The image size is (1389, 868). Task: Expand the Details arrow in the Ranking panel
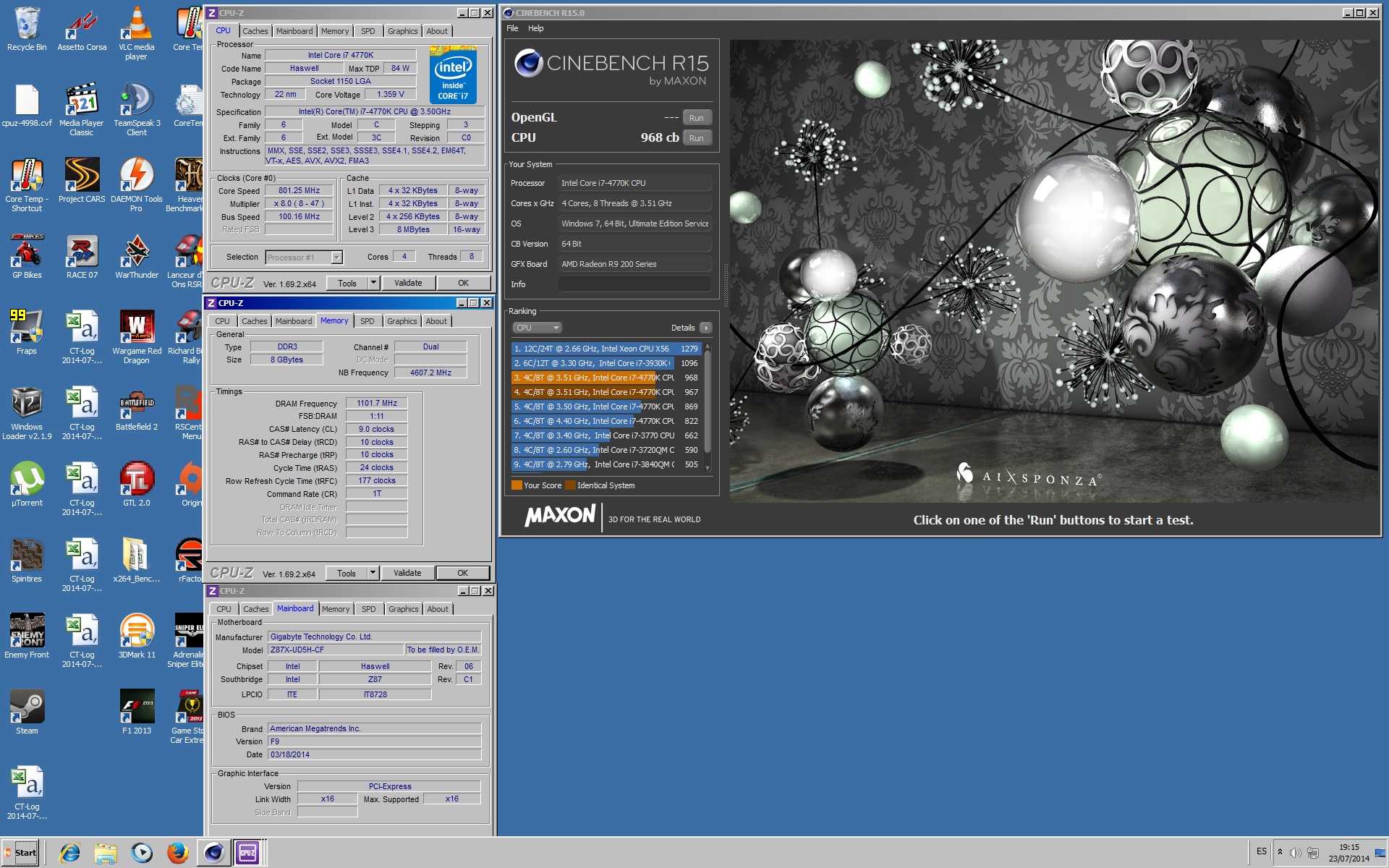point(706,328)
